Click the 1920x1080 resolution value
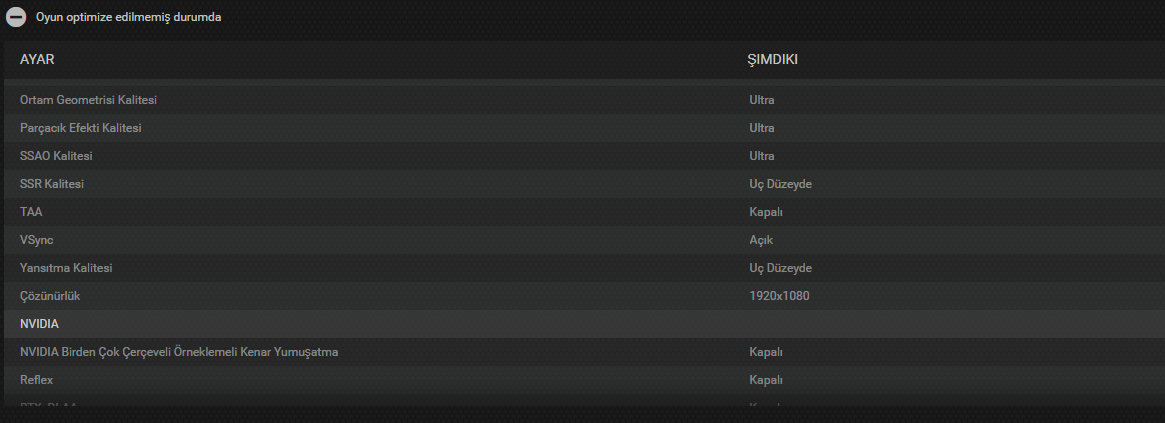Viewport: 1165px width, 423px height. [x=780, y=296]
